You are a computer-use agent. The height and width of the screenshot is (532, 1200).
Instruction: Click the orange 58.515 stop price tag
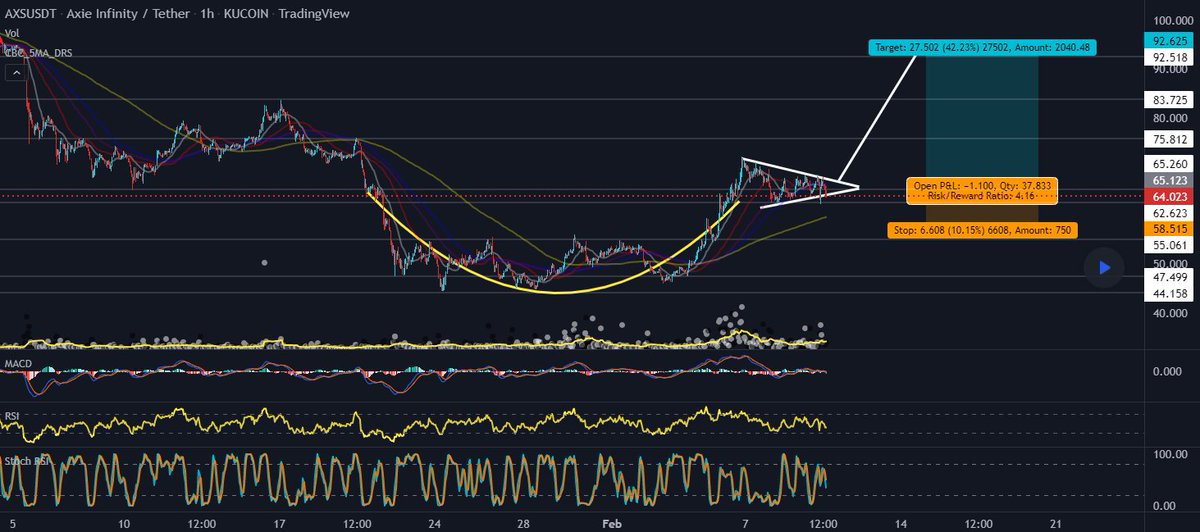tap(1169, 229)
